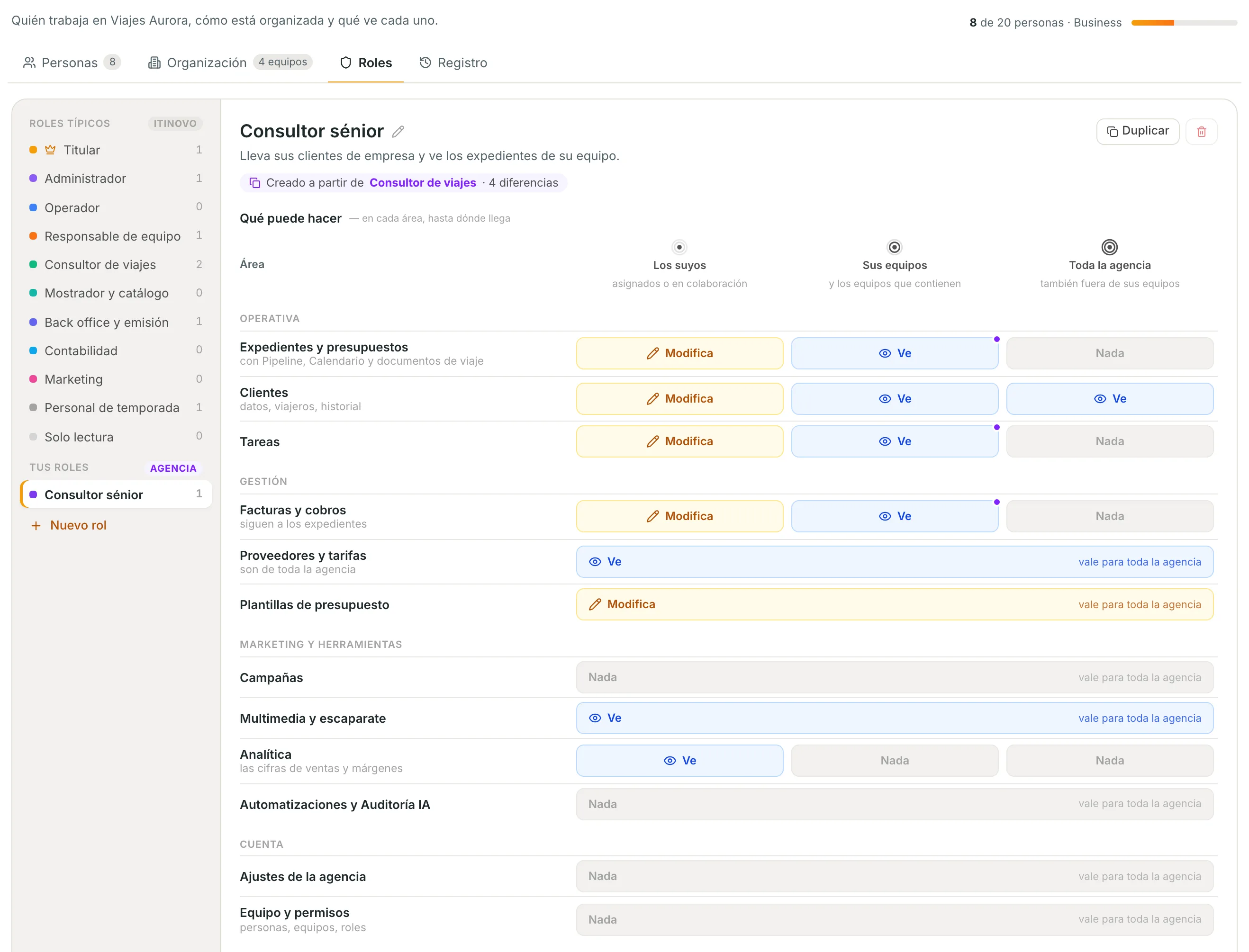
Task: Open Ajustes de la agencia Nada selector
Action: click(895, 876)
